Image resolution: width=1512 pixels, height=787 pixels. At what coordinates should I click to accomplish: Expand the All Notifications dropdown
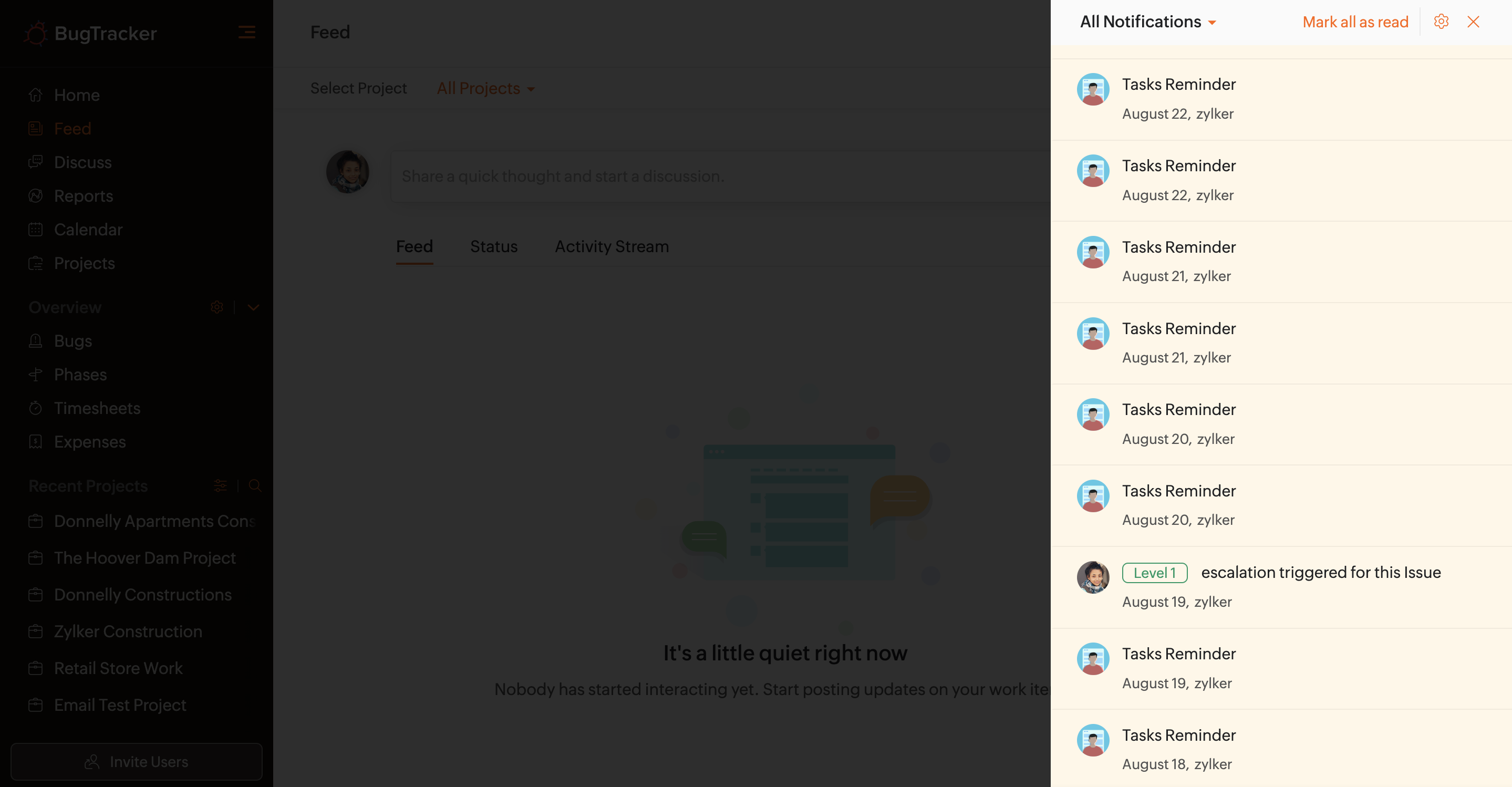pyautogui.click(x=1147, y=22)
